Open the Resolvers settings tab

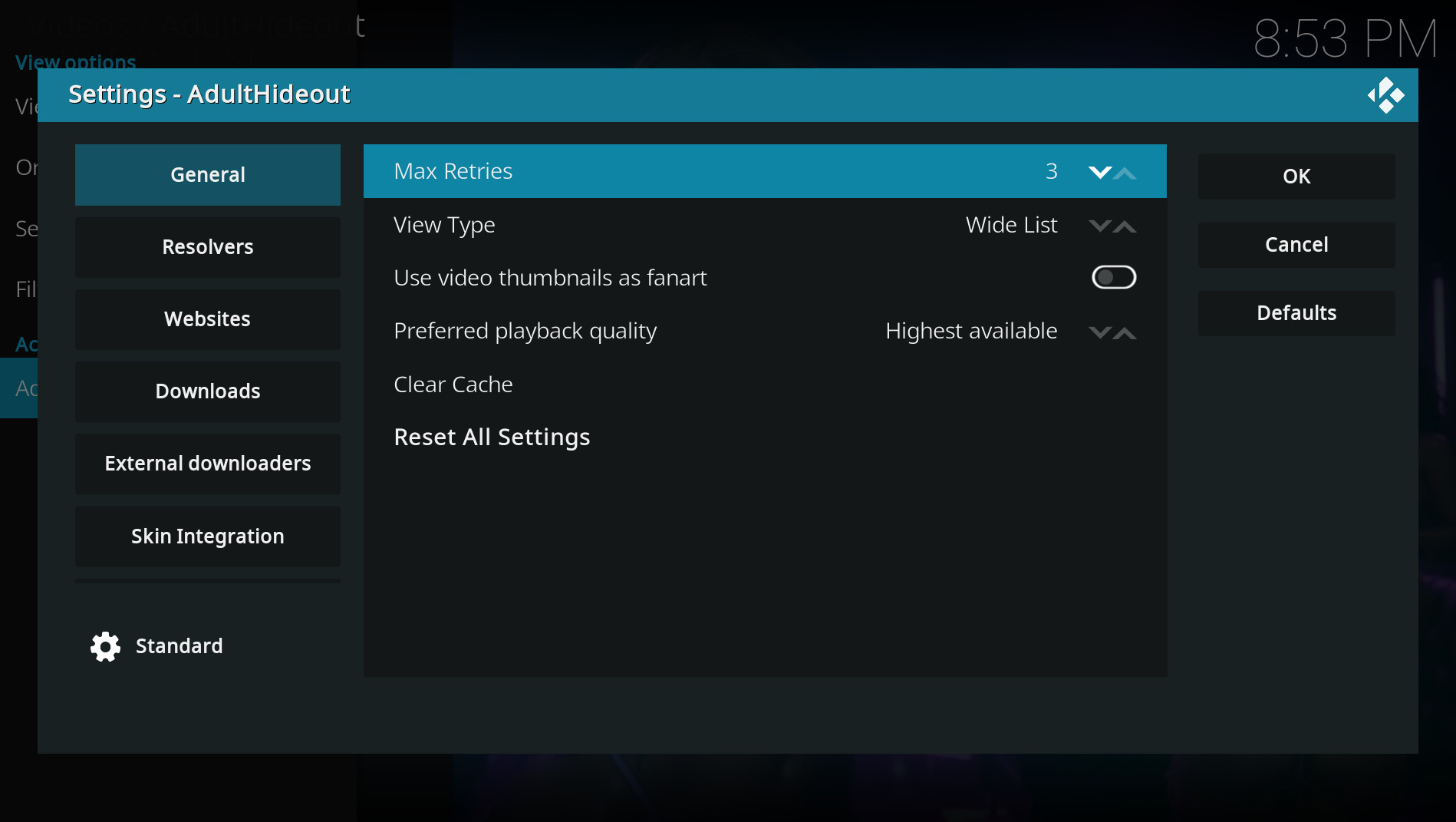click(x=208, y=246)
